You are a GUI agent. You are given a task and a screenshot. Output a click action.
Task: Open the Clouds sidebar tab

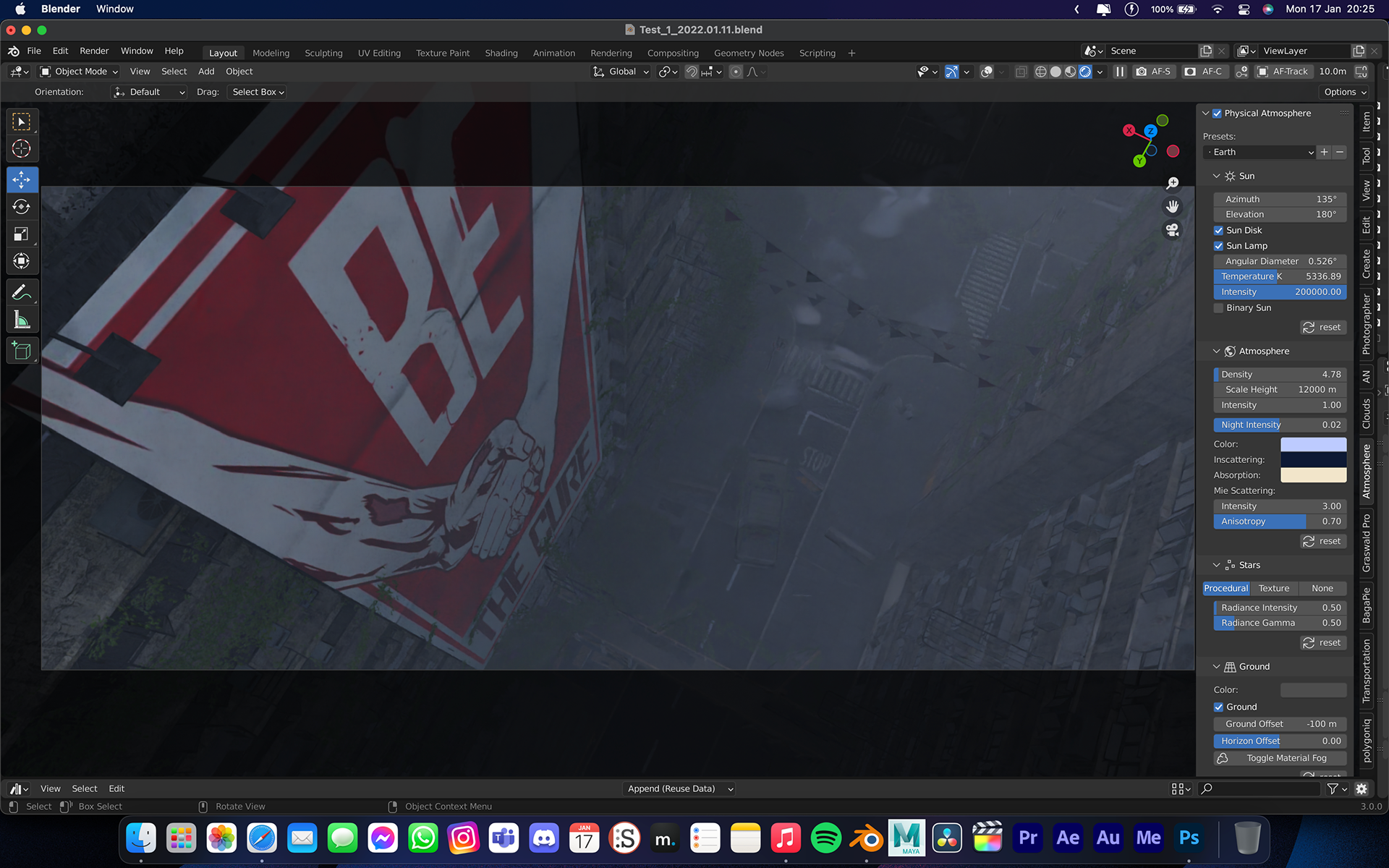1366,413
